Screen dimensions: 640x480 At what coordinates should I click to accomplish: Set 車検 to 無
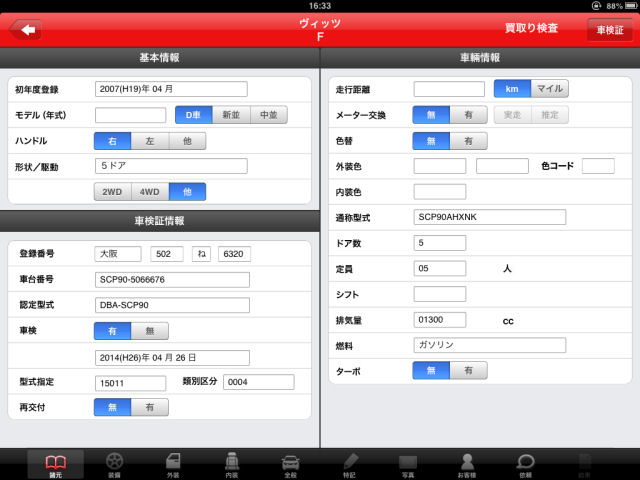click(x=150, y=331)
